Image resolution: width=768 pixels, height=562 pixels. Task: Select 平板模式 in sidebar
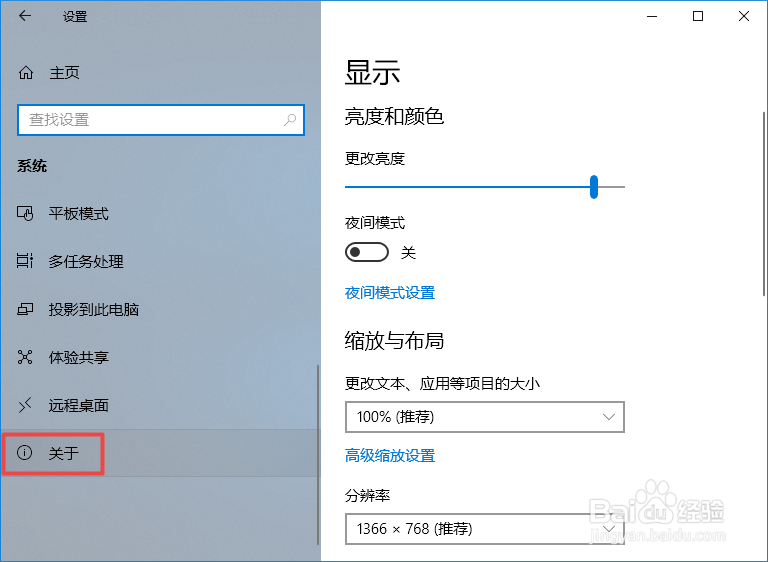[79, 214]
